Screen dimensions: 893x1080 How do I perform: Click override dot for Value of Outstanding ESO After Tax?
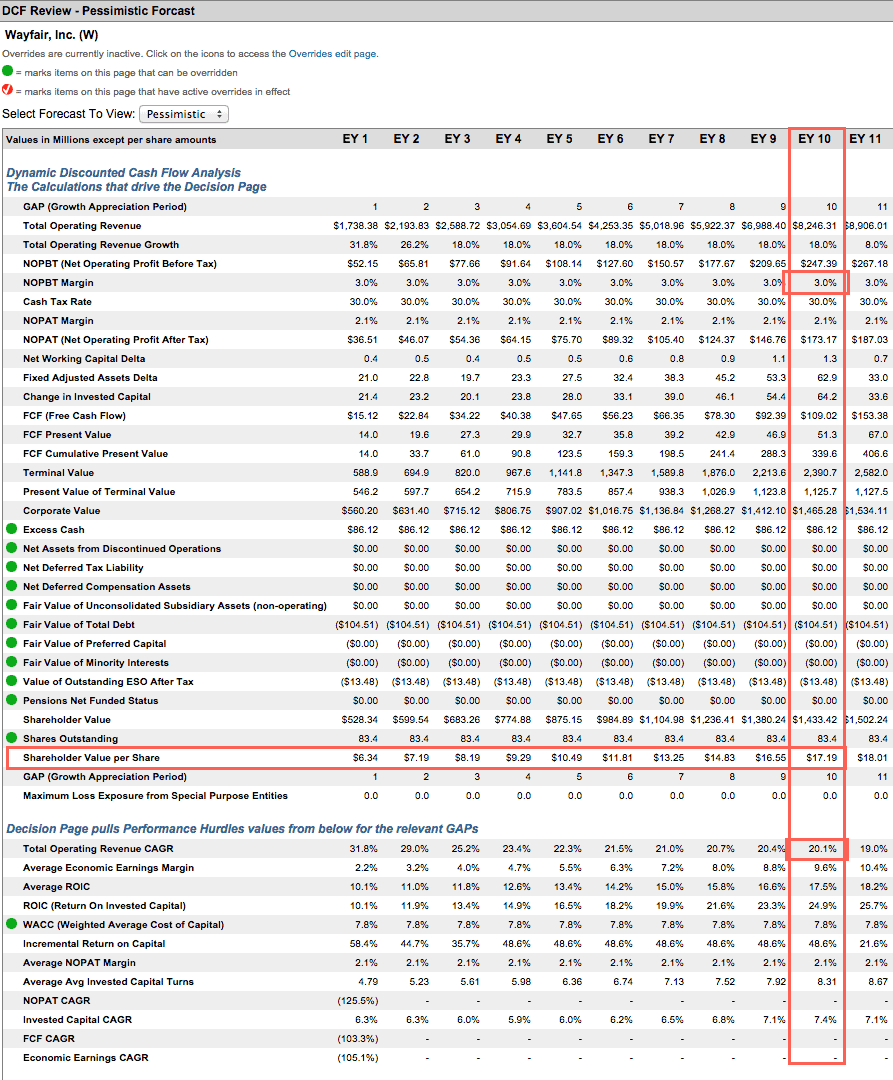click(12, 681)
